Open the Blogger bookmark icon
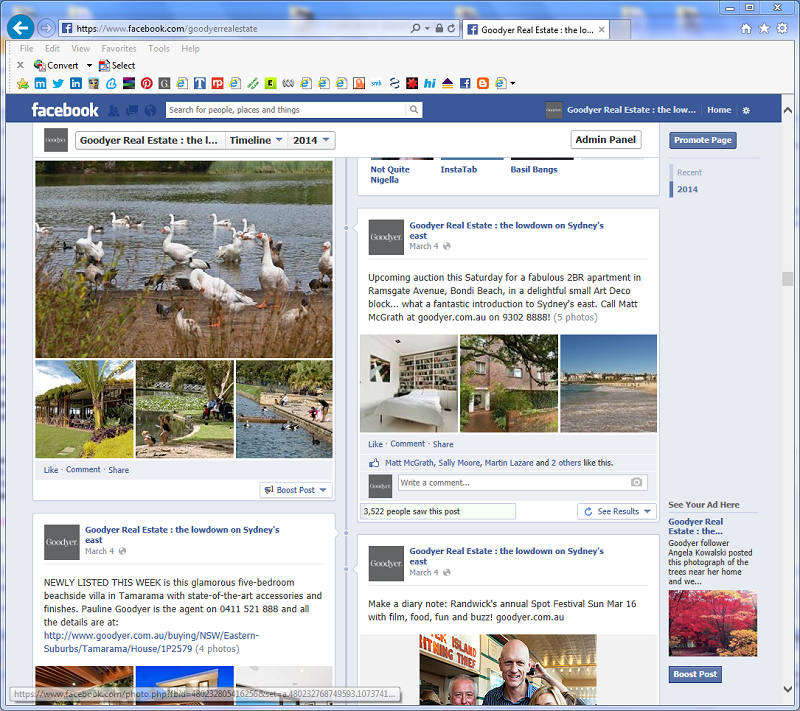Screen dimensions: 800x711 (x=483, y=83)
